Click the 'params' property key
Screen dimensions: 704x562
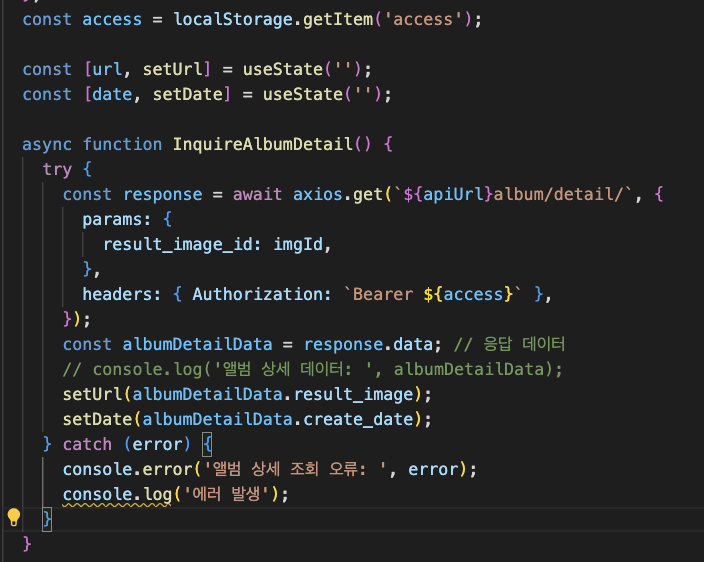click(x=112, y=220)
